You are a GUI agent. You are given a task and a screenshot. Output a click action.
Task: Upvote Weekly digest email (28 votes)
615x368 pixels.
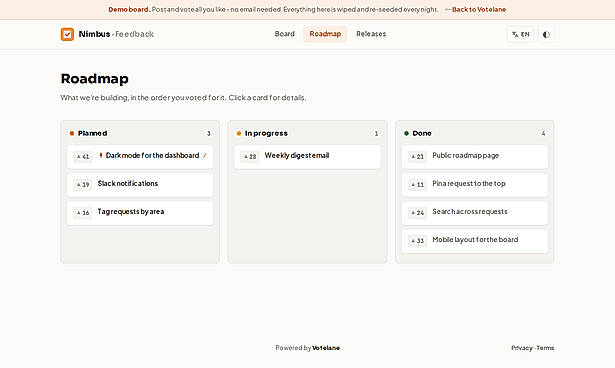250,157
